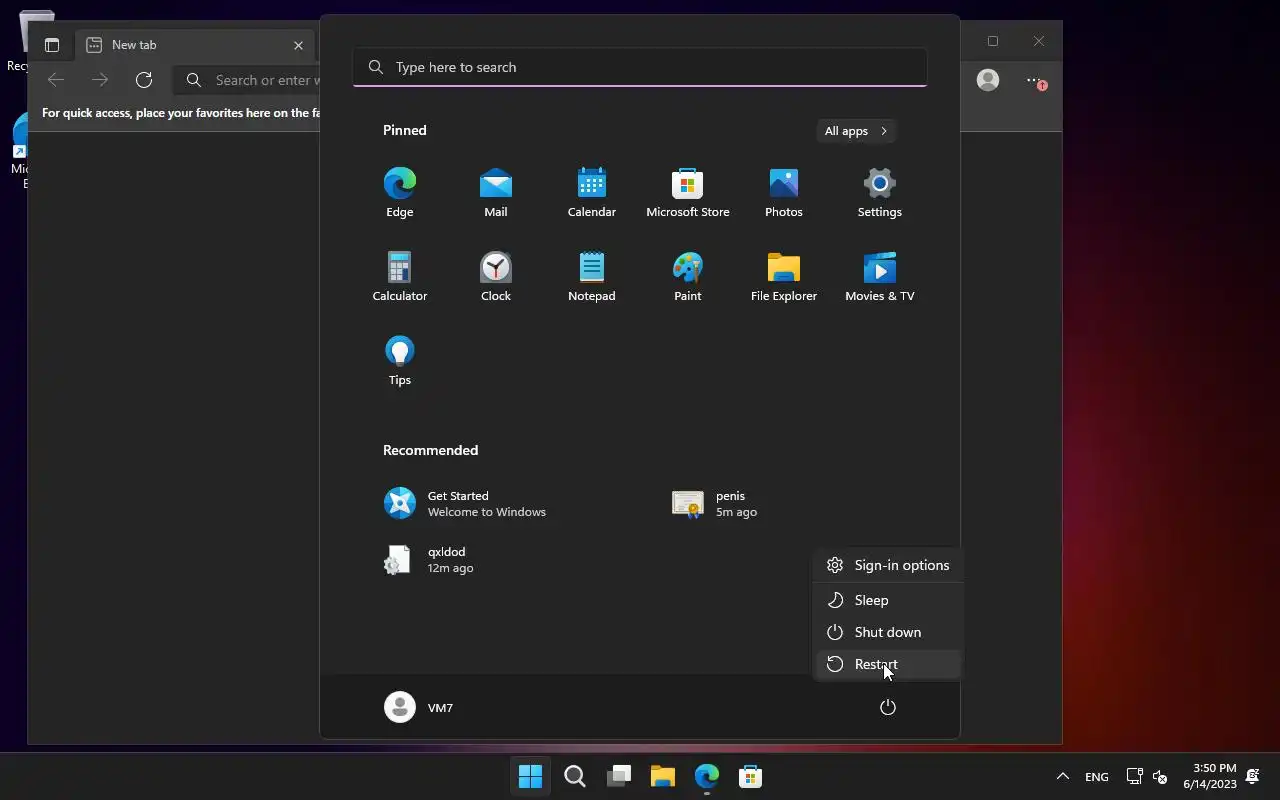Show hidden system tray icons
The width and height of the screenshot is (1280, 800).
click(x=1063, y=776)
